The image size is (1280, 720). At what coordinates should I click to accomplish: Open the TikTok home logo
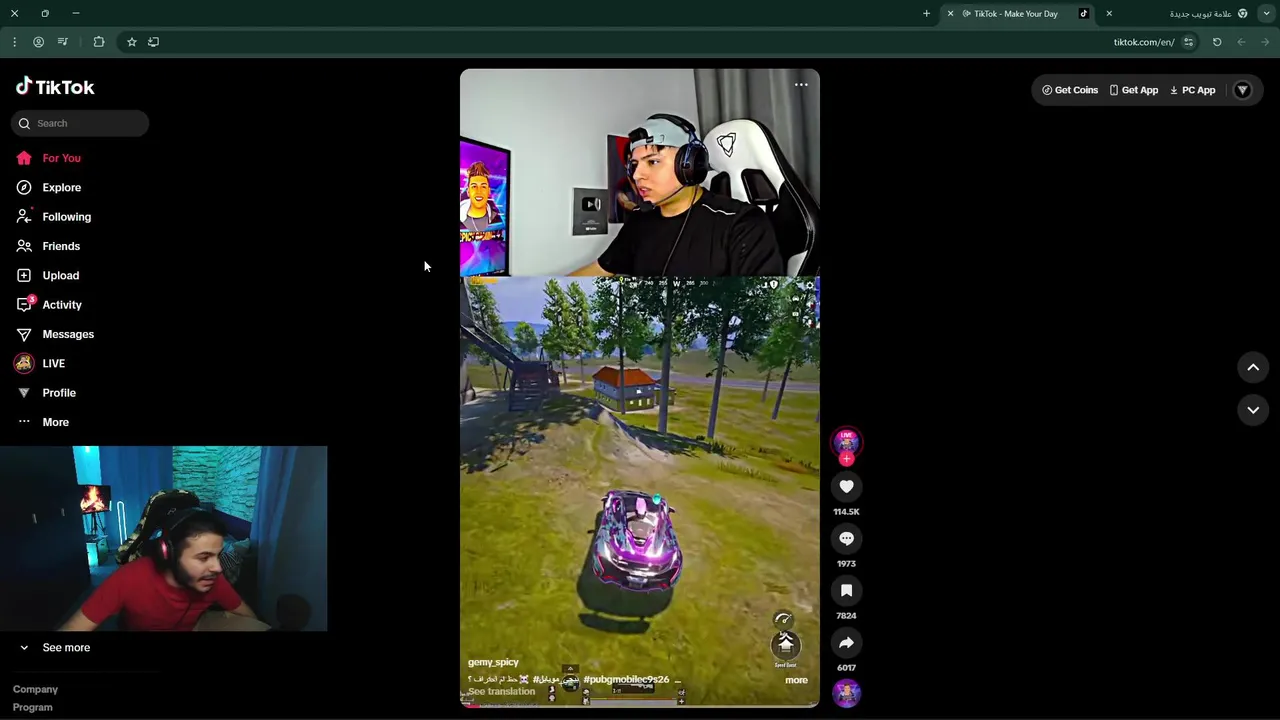(55, 87)
